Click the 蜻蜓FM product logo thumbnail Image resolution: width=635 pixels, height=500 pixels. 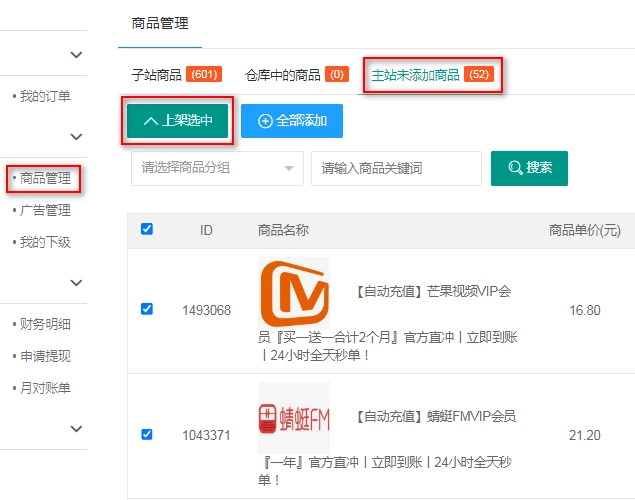pyautogui.click(x=294, y=418)
